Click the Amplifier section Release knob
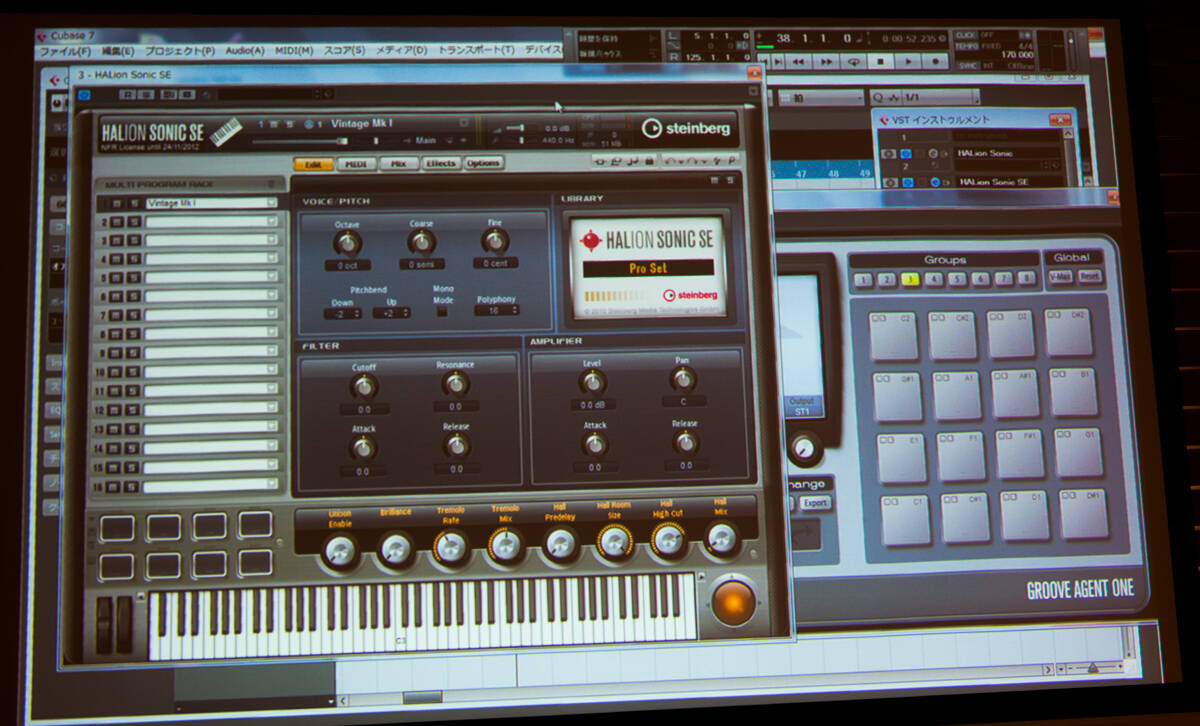1200x726 pixels. click(685, 442)
